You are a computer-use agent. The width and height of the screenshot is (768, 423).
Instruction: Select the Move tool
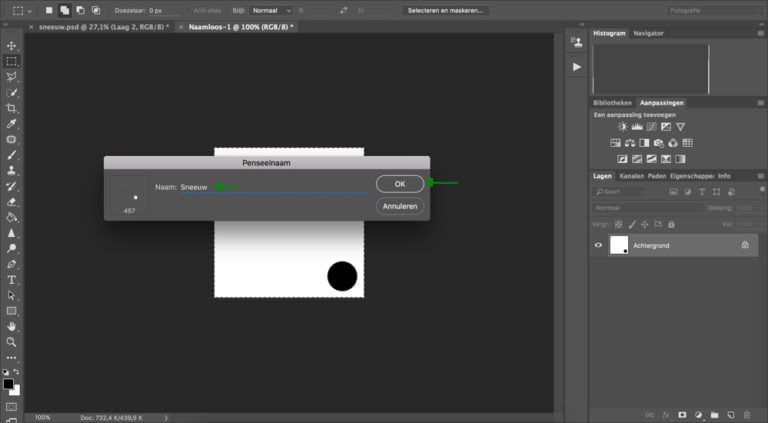click(11, 46)
